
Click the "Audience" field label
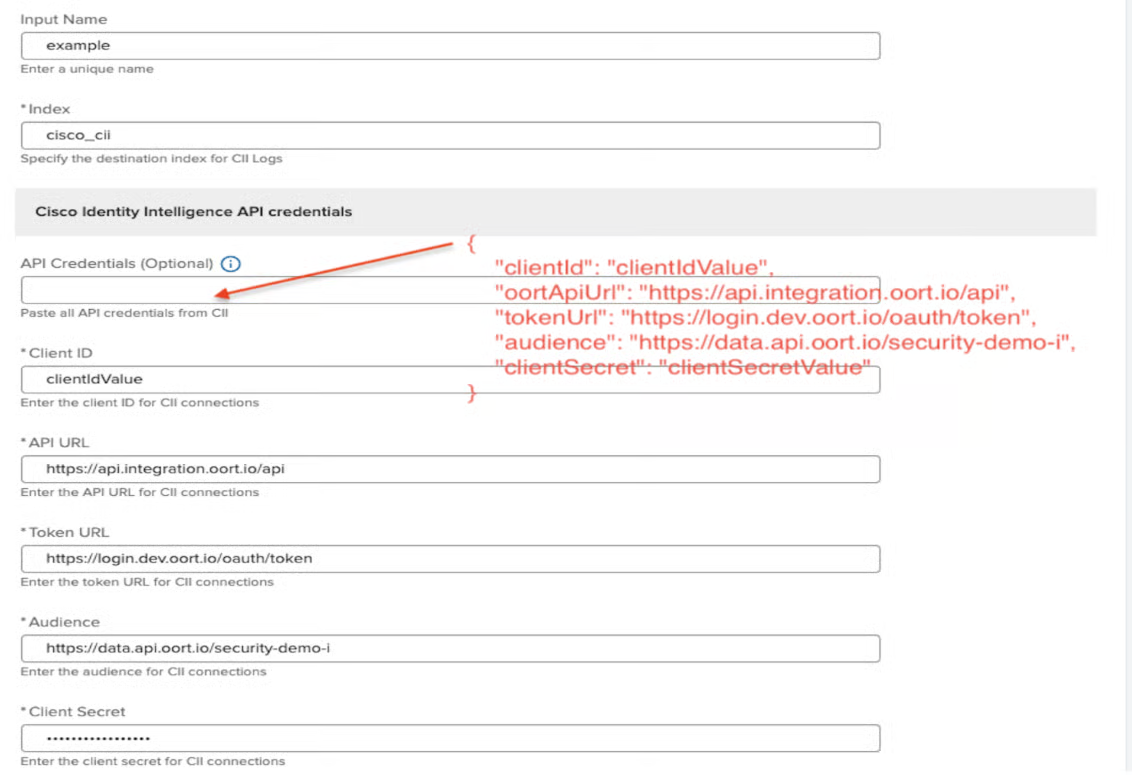tap(64, 622)
